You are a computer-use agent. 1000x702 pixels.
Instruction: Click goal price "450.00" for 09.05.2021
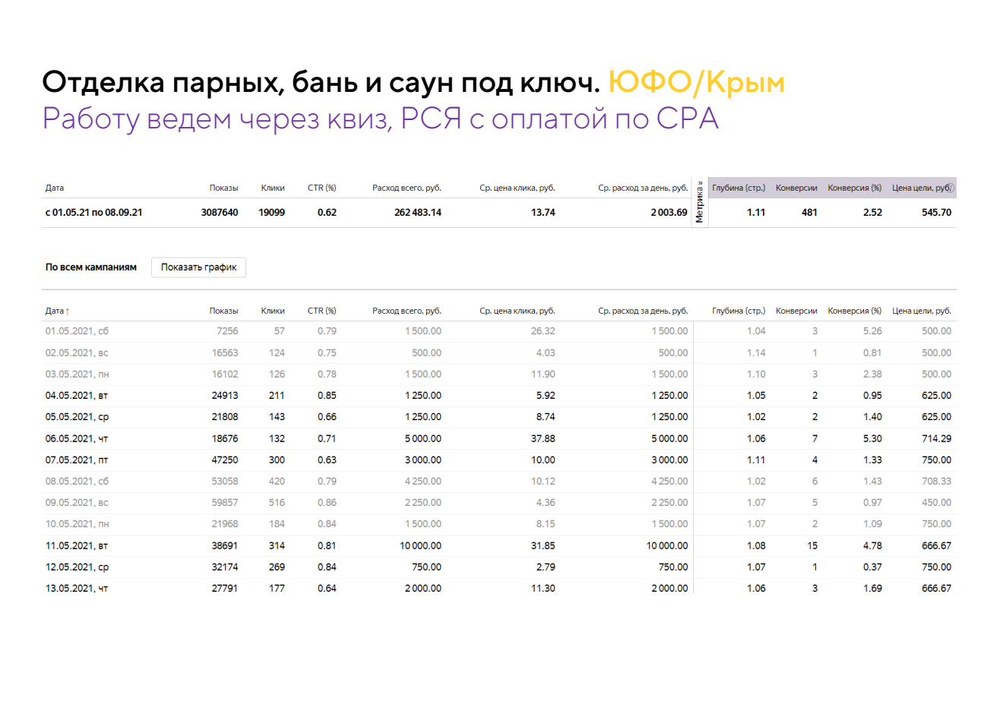(x=936, y=502)
